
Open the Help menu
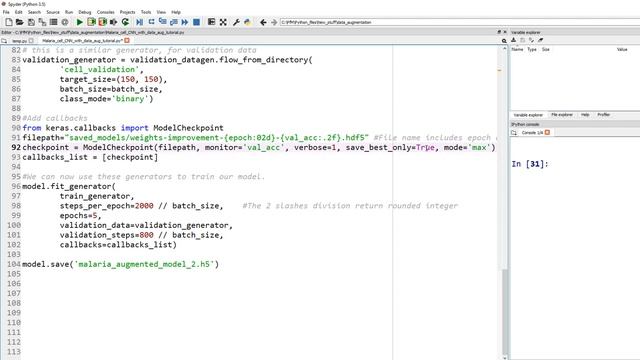(x=176, y=12)
